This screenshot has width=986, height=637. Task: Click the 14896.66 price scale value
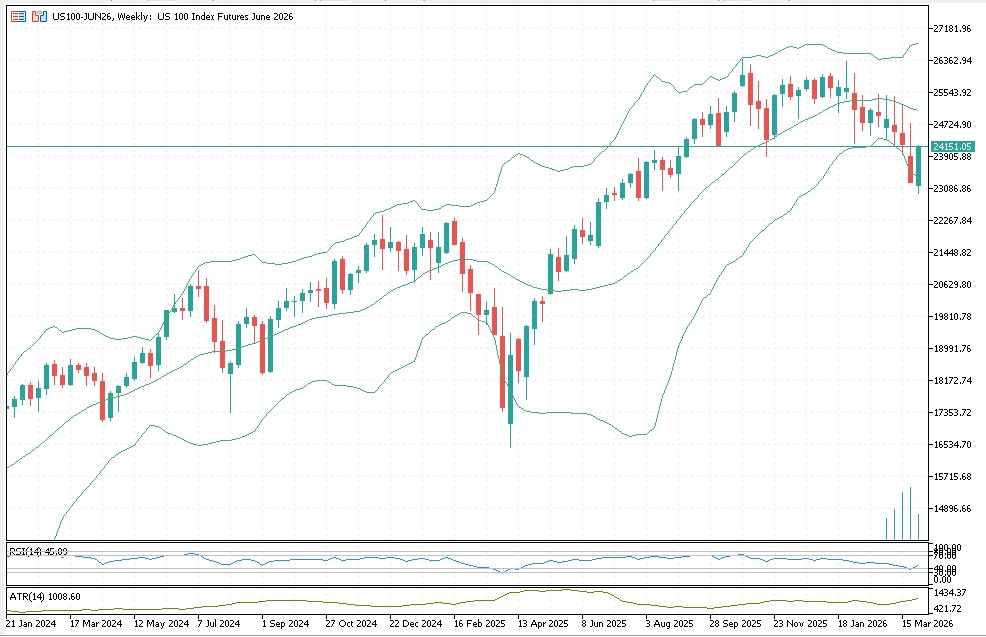point(952,509)
